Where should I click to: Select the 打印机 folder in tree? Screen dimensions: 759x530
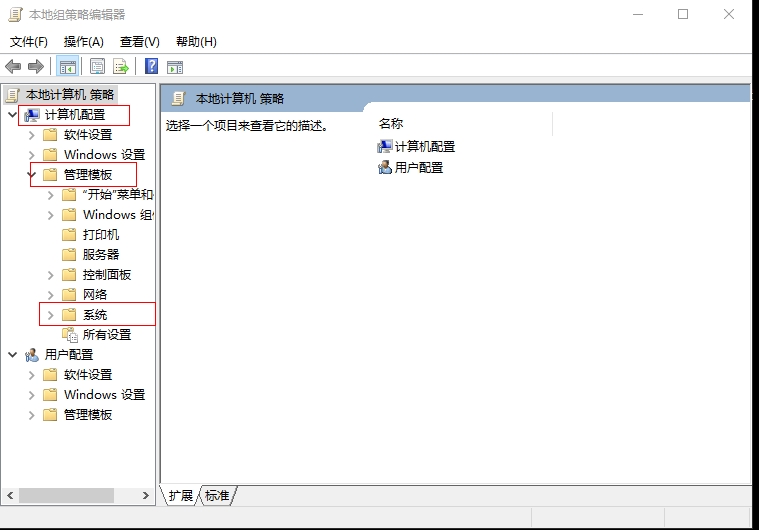[x=100, y=235]
